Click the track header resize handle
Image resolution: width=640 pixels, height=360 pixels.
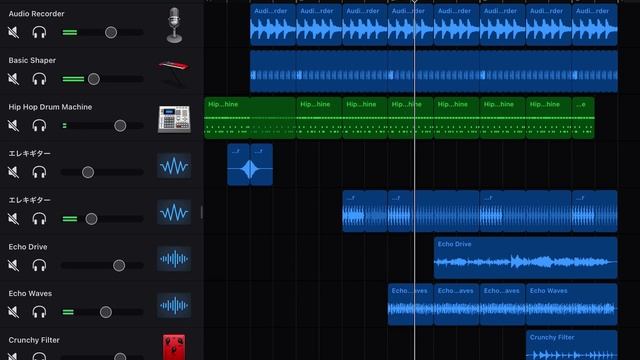pyautogui.click(x=202, y=212)
